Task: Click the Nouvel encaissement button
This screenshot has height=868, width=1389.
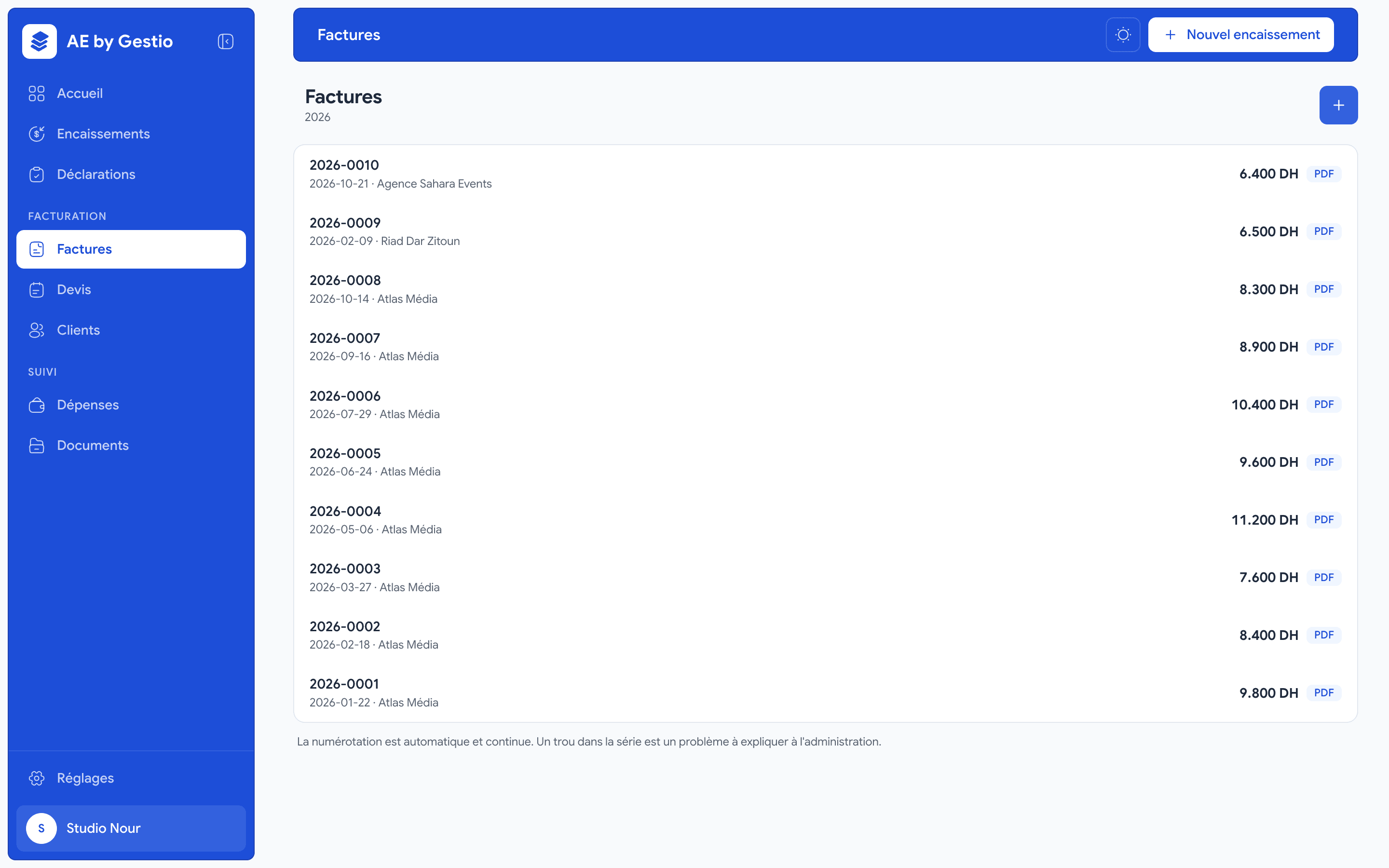Action: click(1241, 34)
